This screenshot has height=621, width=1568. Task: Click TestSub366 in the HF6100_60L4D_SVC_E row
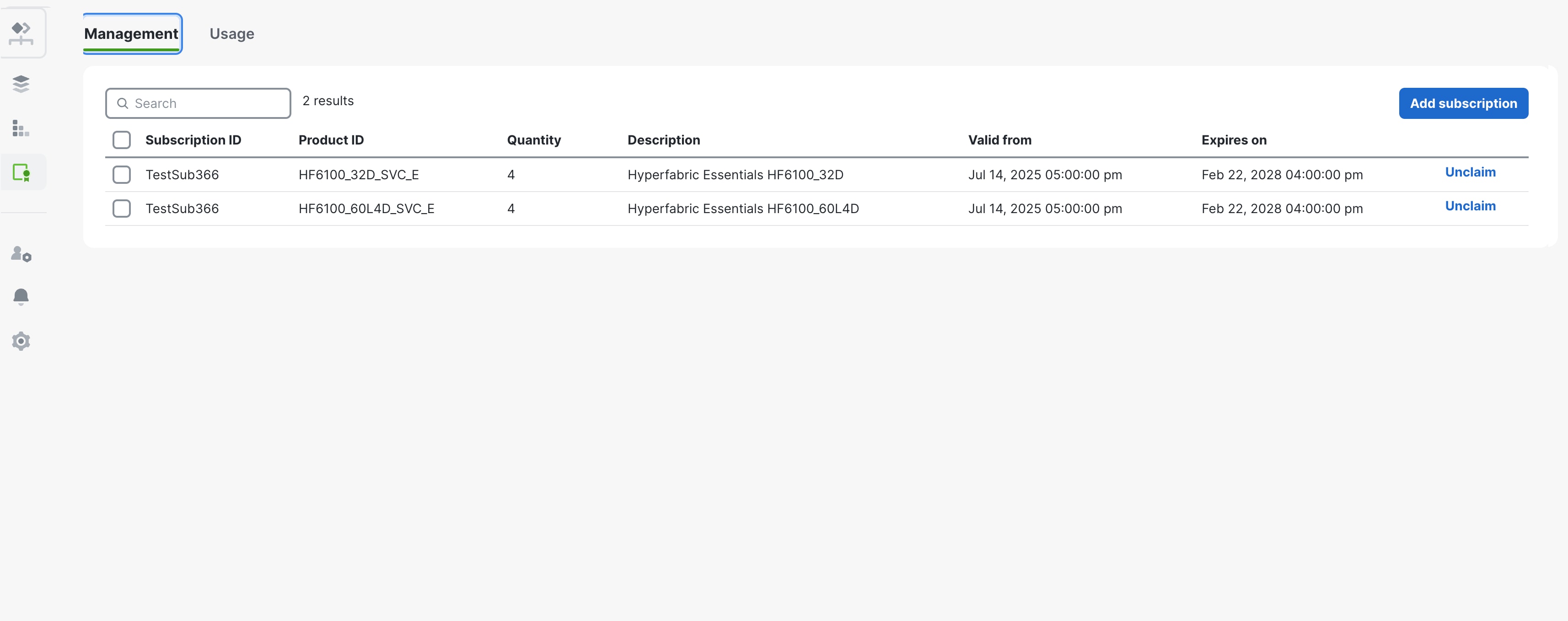click(x=182, y=208)
